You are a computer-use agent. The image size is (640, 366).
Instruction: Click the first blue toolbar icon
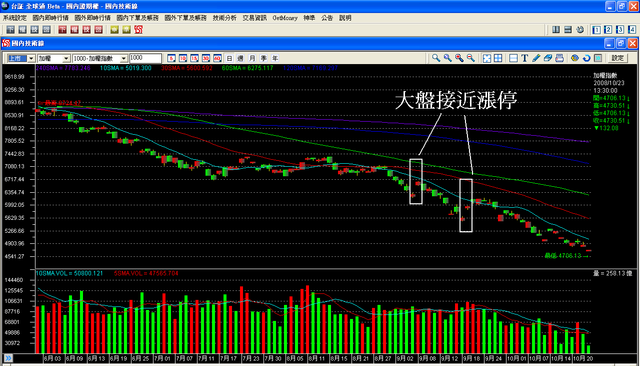click(x=10, y=30)
